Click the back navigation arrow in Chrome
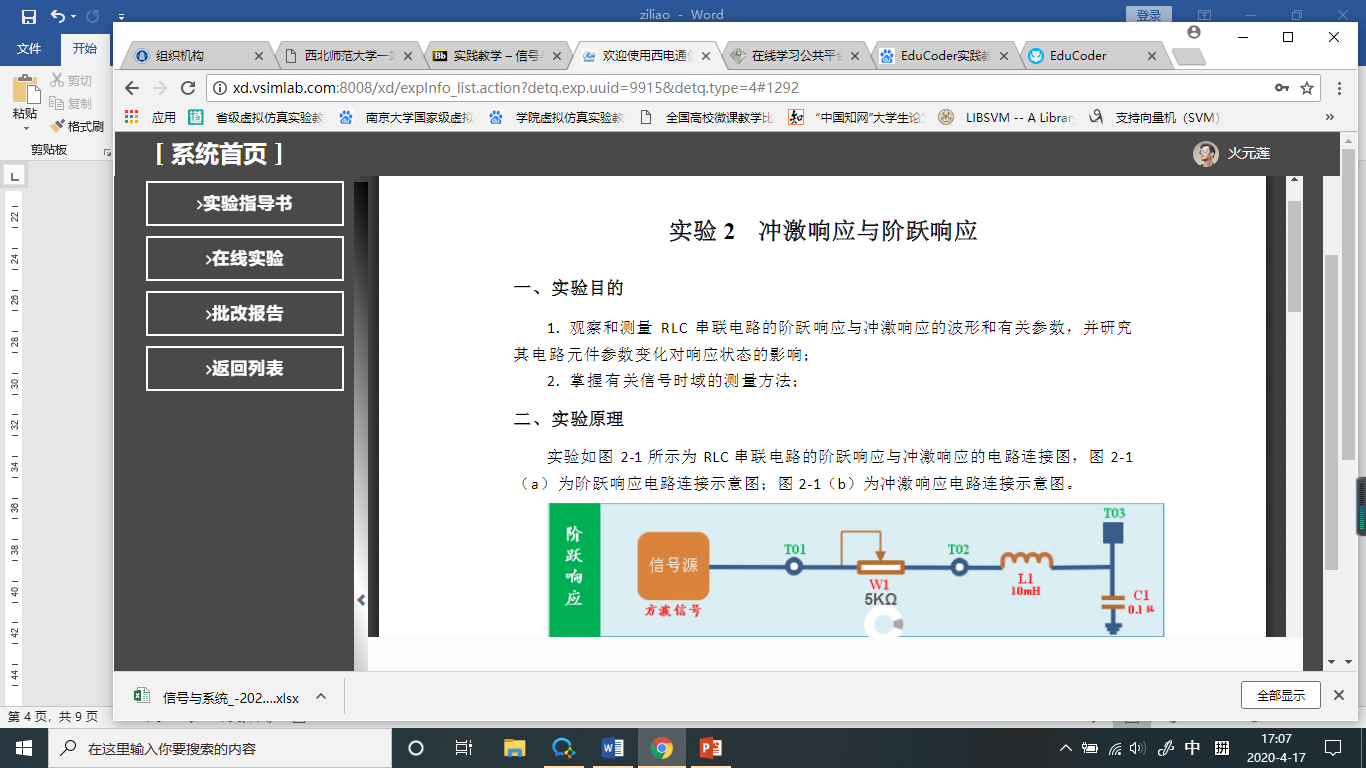Image resolution: width=1366 pixels, height=768 pixels. tap(132, 88)
